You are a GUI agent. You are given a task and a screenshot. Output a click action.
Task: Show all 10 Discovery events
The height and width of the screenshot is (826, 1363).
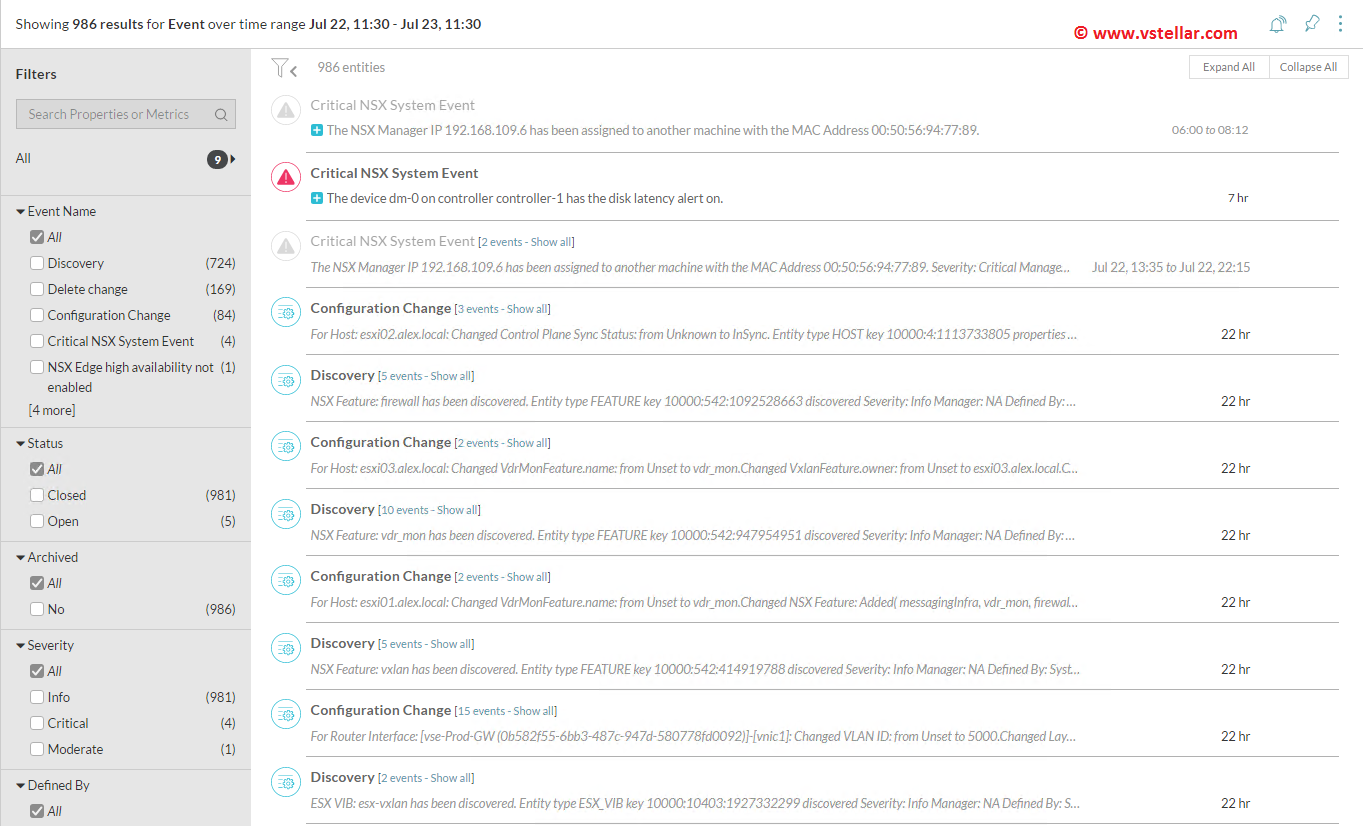click(457, 510)
